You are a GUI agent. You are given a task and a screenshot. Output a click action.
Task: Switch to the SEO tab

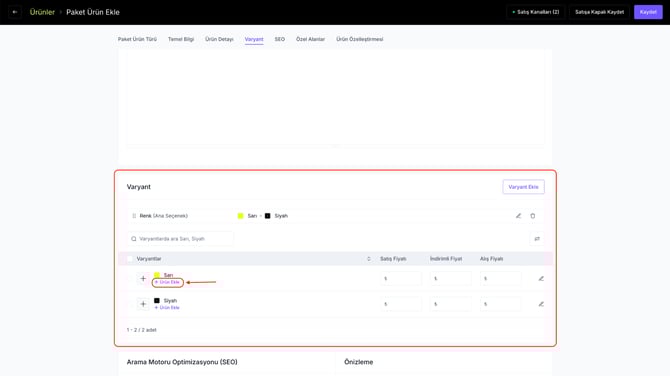tap(279, 39)
